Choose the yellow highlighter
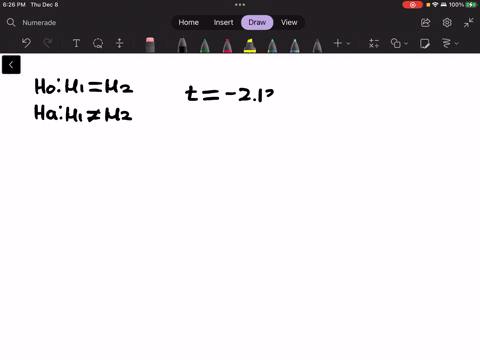The height and width of the screenshot is (360, 480). tap(250, 45)
